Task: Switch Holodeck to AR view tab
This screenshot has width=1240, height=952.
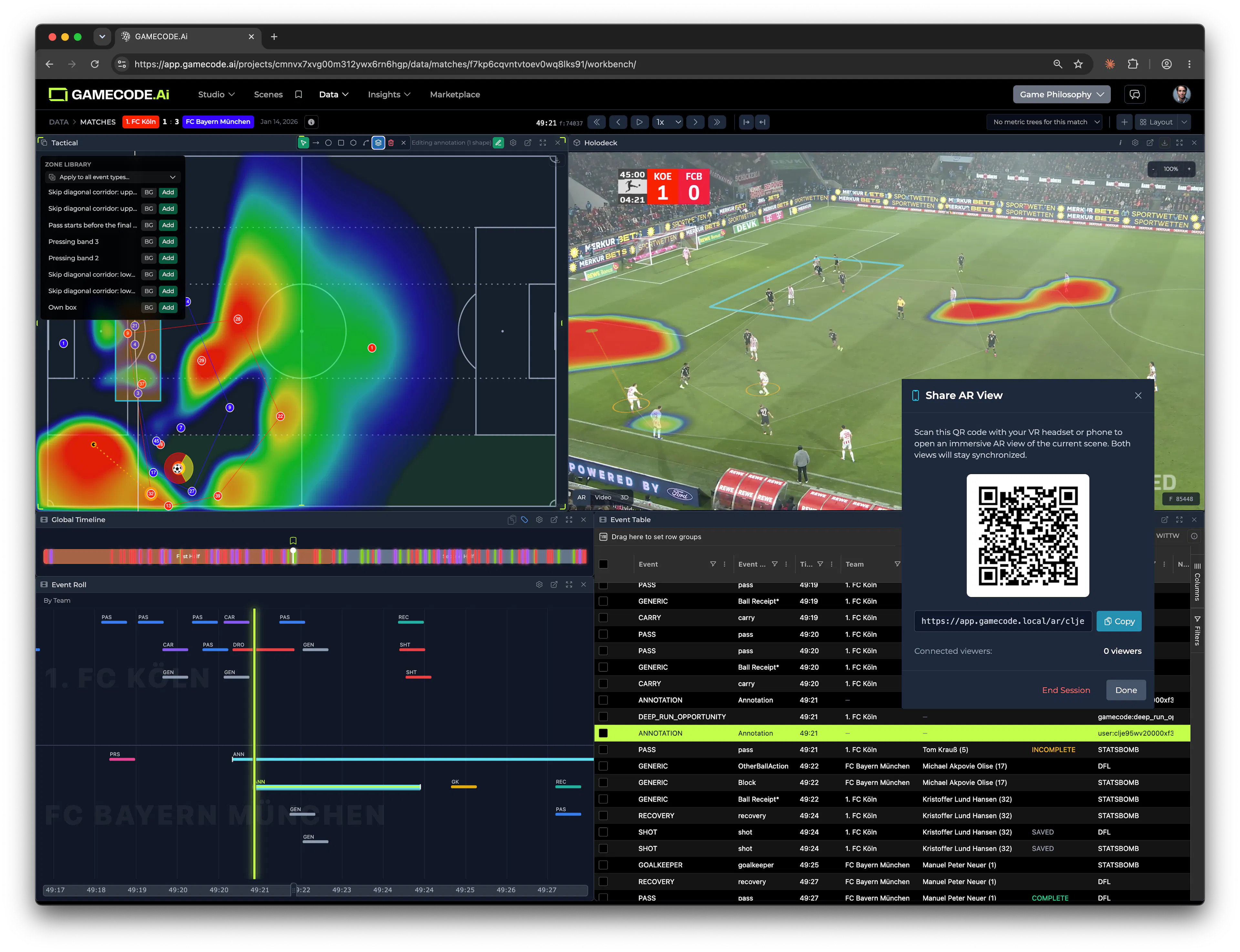Action: [x=581, y=498]
